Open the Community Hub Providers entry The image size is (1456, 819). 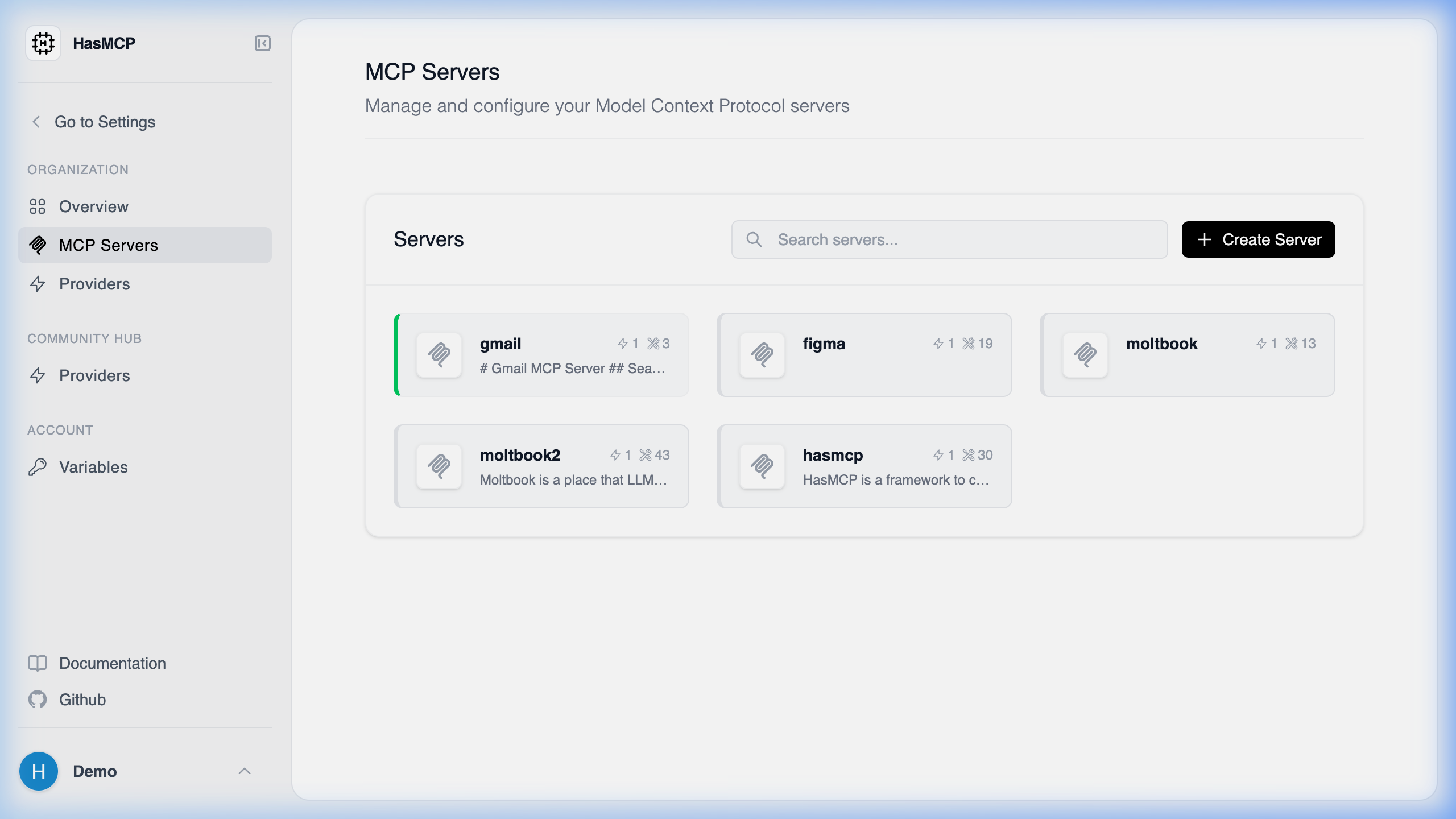click(94, 375)
